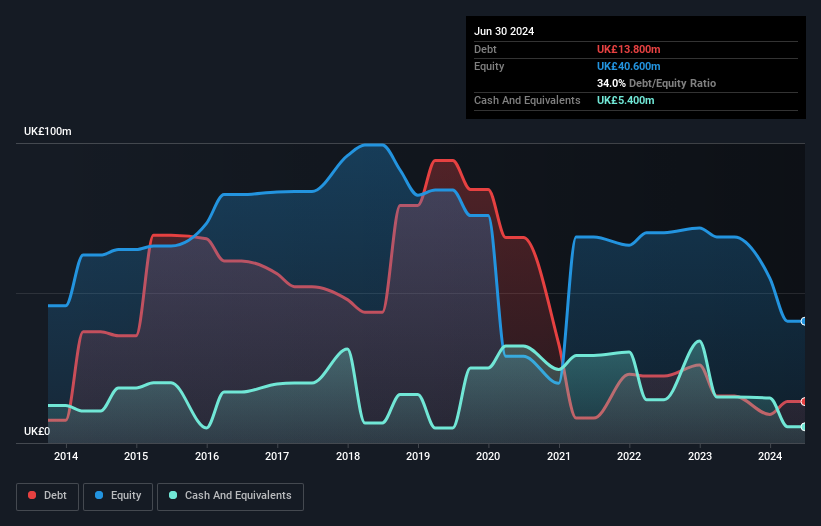Image resolution: width=821 pixels, height=526 pixels.
Task: Click the Jun 30 2024 tooltip date
Action: point(504,31)
